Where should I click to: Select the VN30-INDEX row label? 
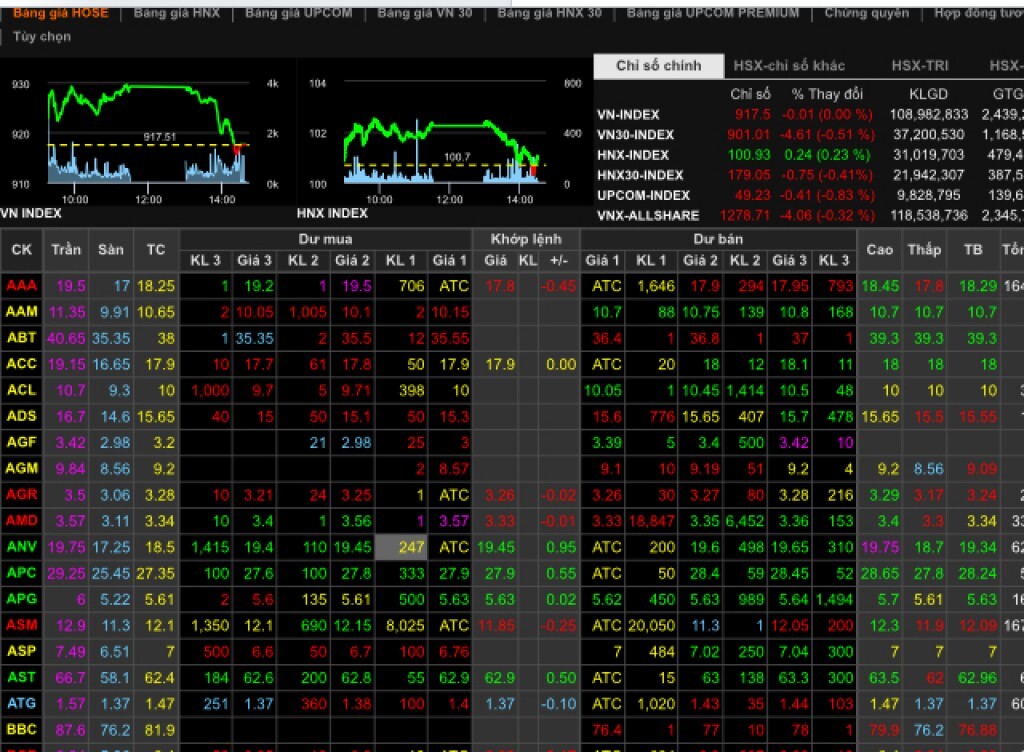(x=635, y=135)
